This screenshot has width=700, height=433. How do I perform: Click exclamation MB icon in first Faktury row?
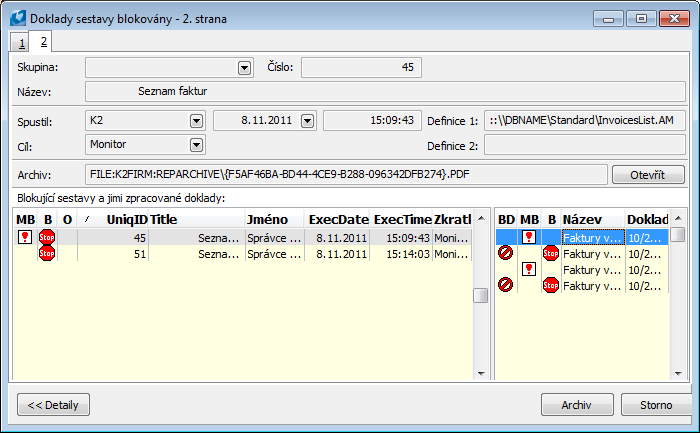coord(529,237)
